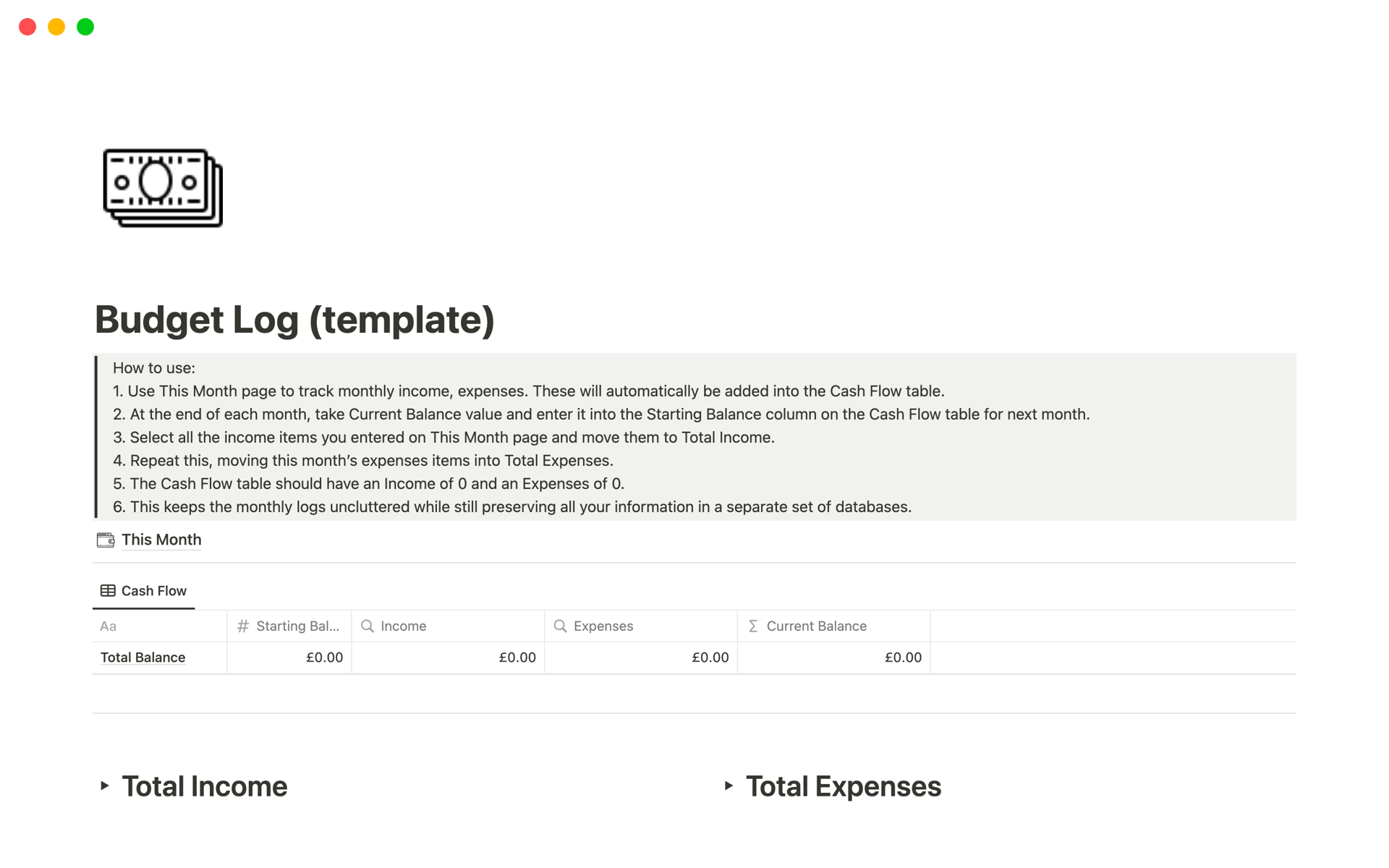Screen dimensions: 1389x868
Task: Click the hash icon on Starting Balance column
Action: (243, 626)
